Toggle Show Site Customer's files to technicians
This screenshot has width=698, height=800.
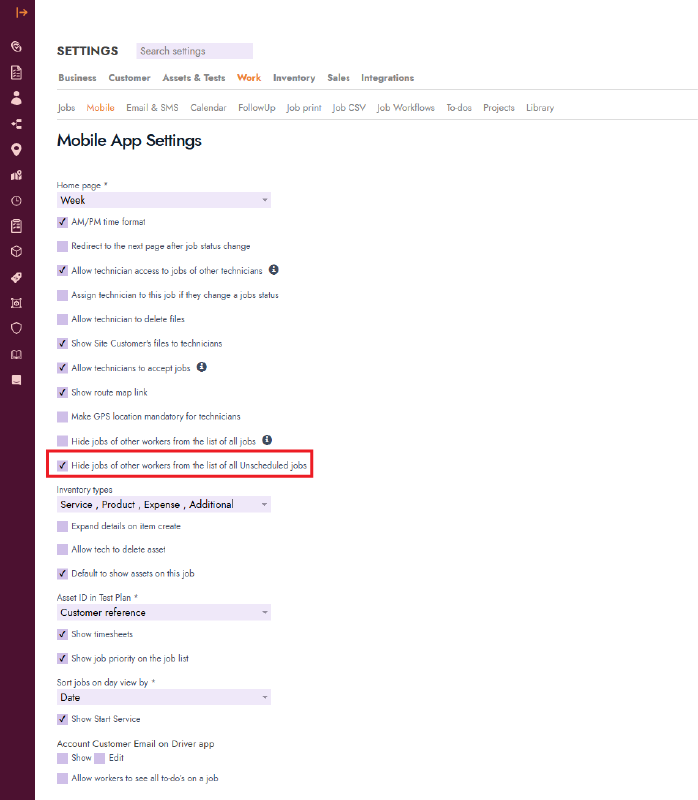tap(62, 343)
